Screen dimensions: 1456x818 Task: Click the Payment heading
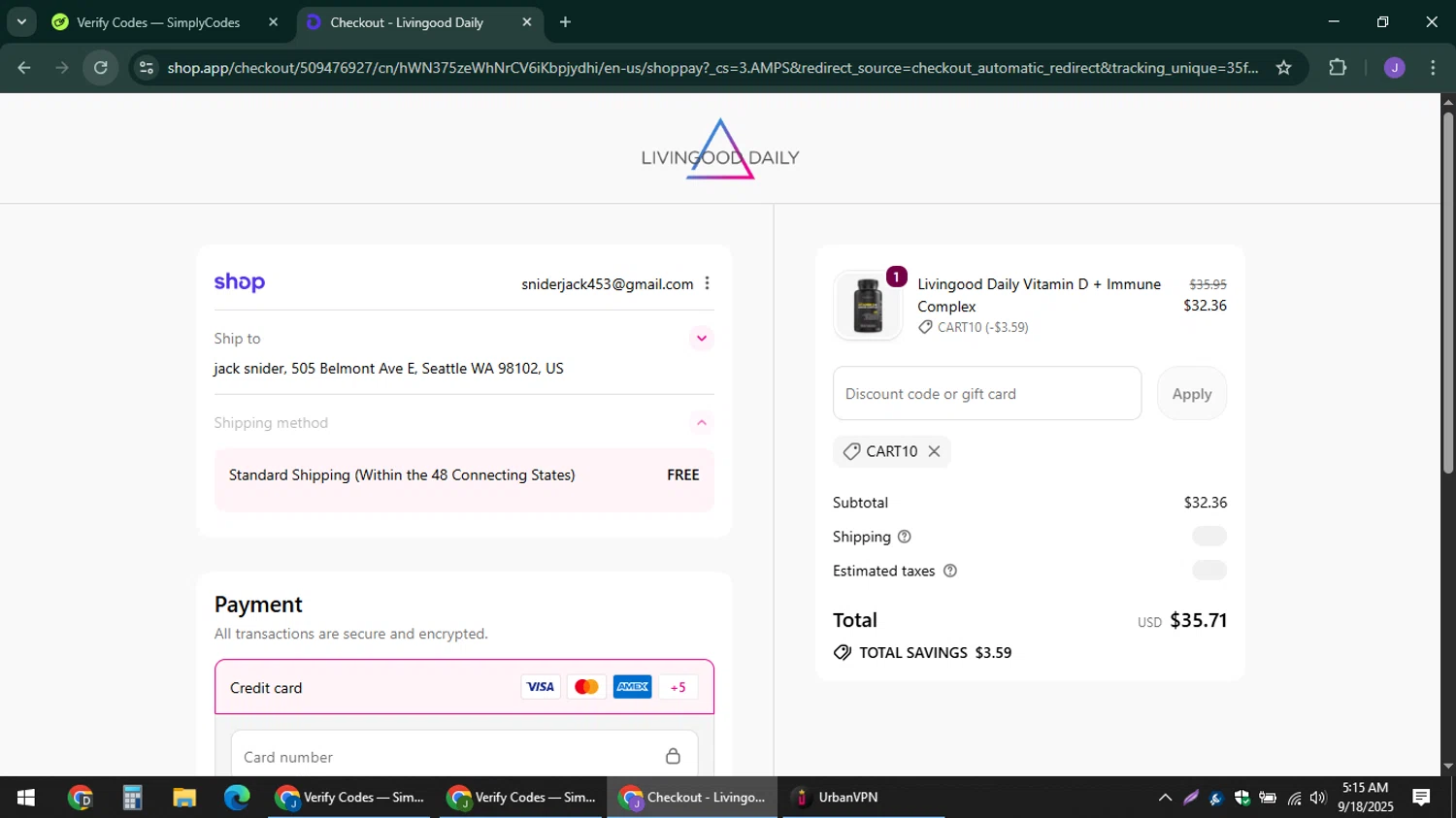click(x=258, y=605)
